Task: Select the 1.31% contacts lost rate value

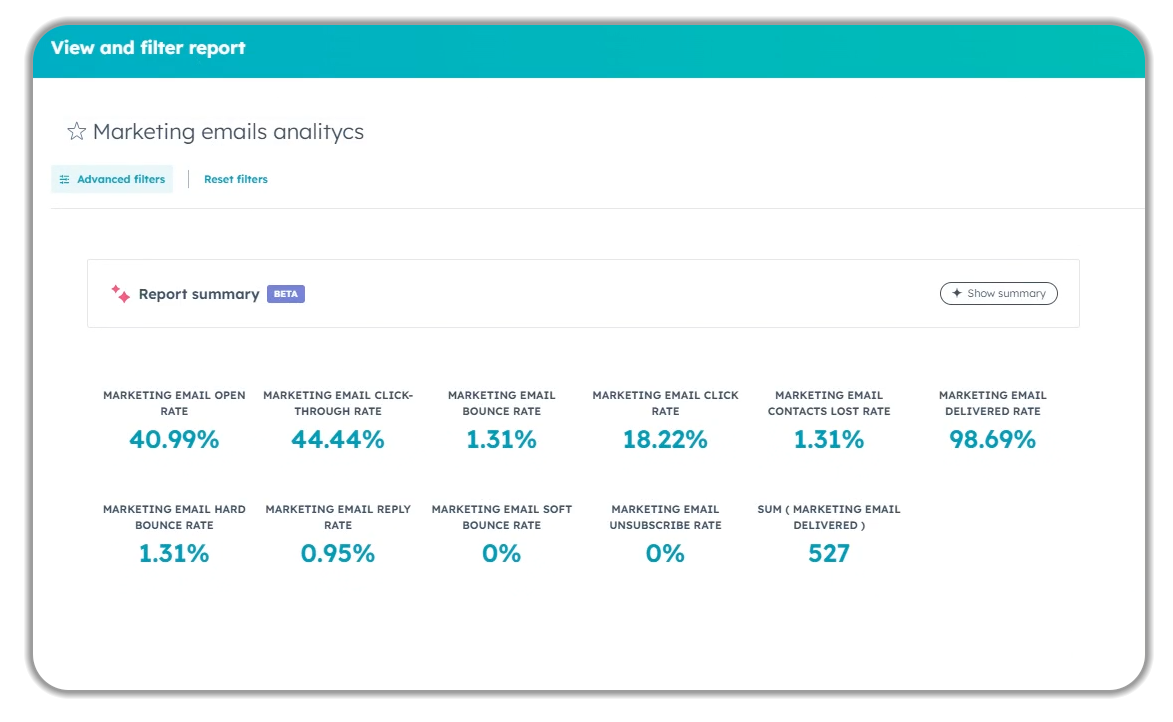Action: (x=829, y=439)
